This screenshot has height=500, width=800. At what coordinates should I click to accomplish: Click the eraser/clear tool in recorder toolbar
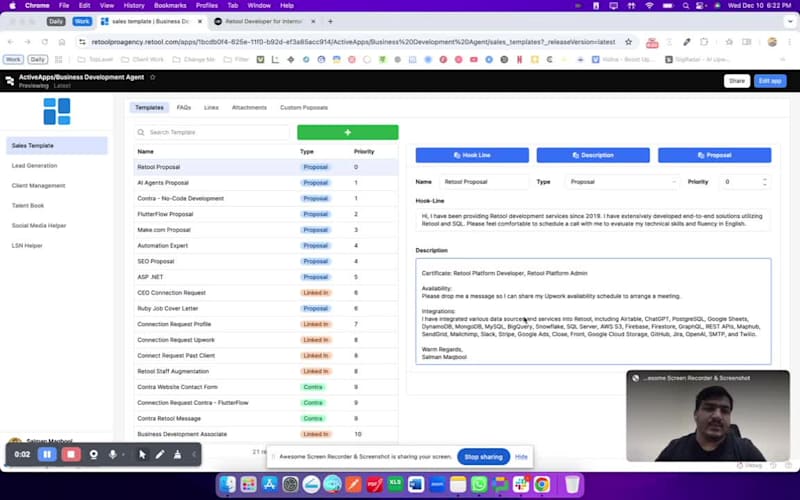coord(177,454)
